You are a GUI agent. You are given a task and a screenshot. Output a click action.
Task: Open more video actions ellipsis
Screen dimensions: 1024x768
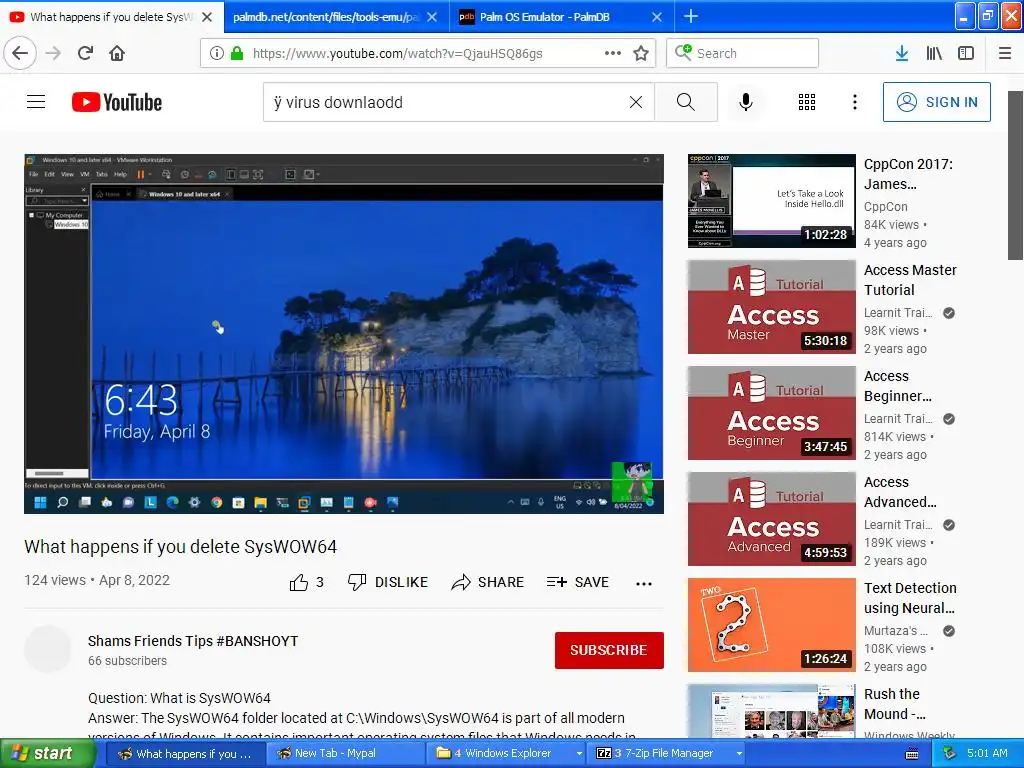point(644,583)
